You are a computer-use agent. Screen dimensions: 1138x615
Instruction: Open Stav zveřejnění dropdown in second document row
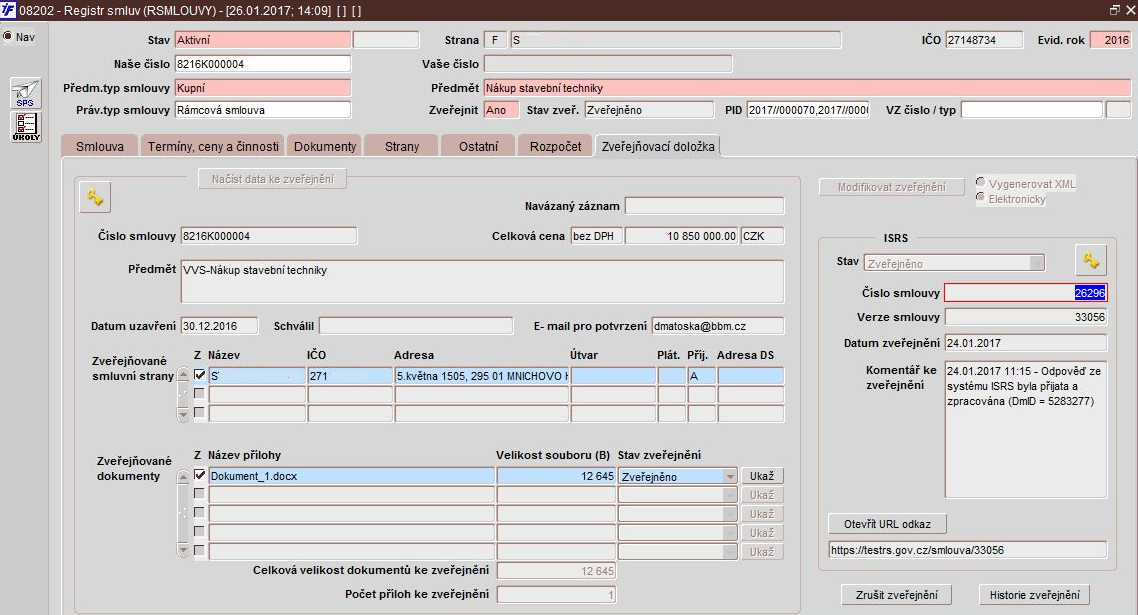[x=729, y=495]
